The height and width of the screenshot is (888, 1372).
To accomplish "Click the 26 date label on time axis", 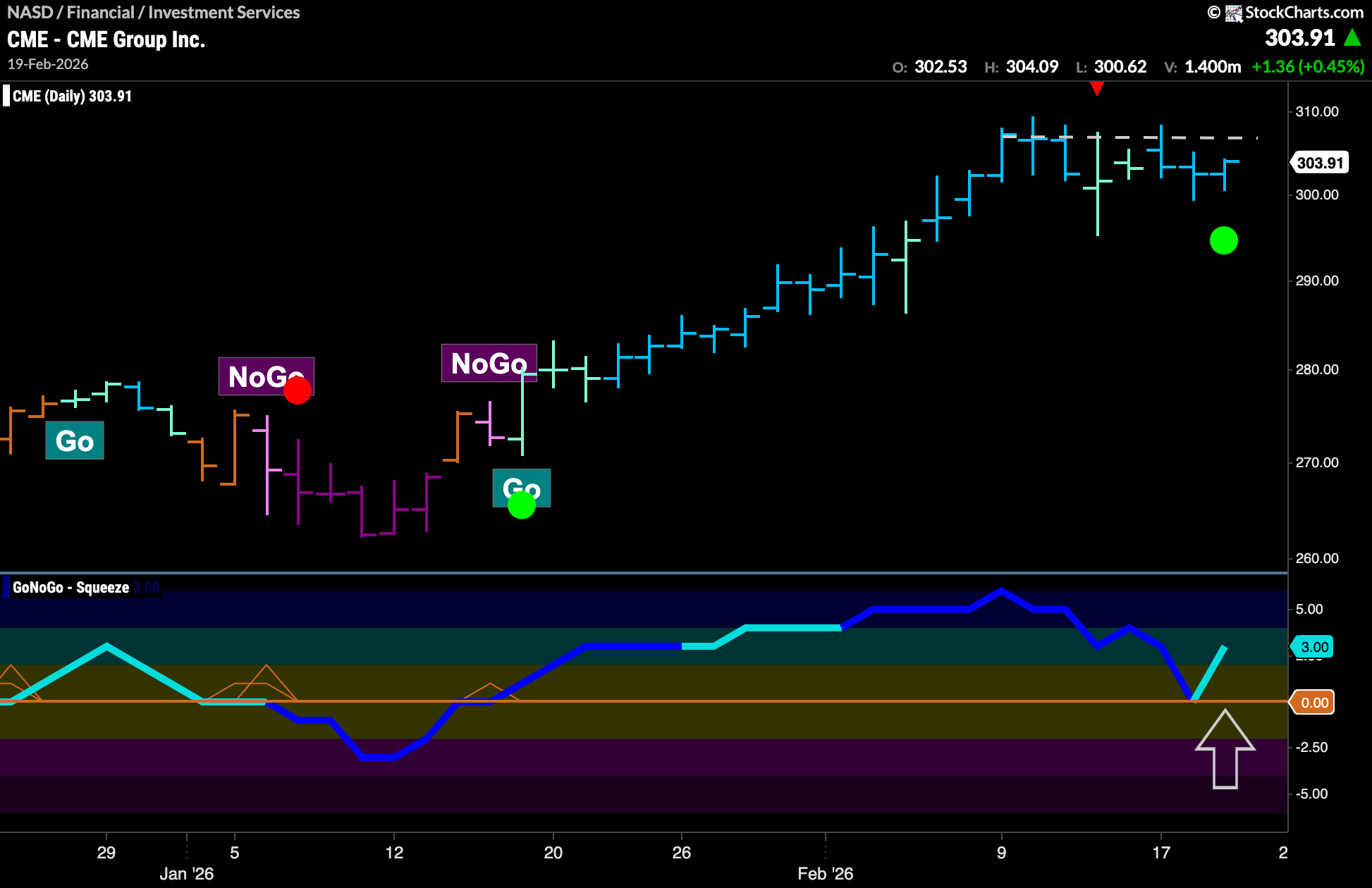I will [682, 853].
